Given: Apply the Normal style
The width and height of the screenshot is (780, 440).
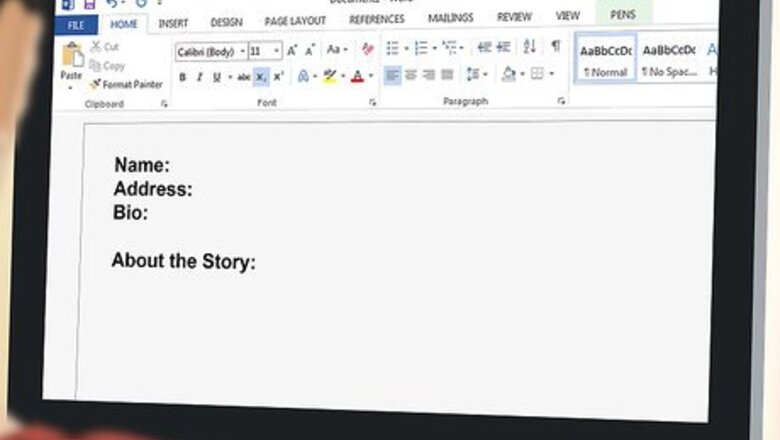Looking at the screenshot, I should pos(606,59).
